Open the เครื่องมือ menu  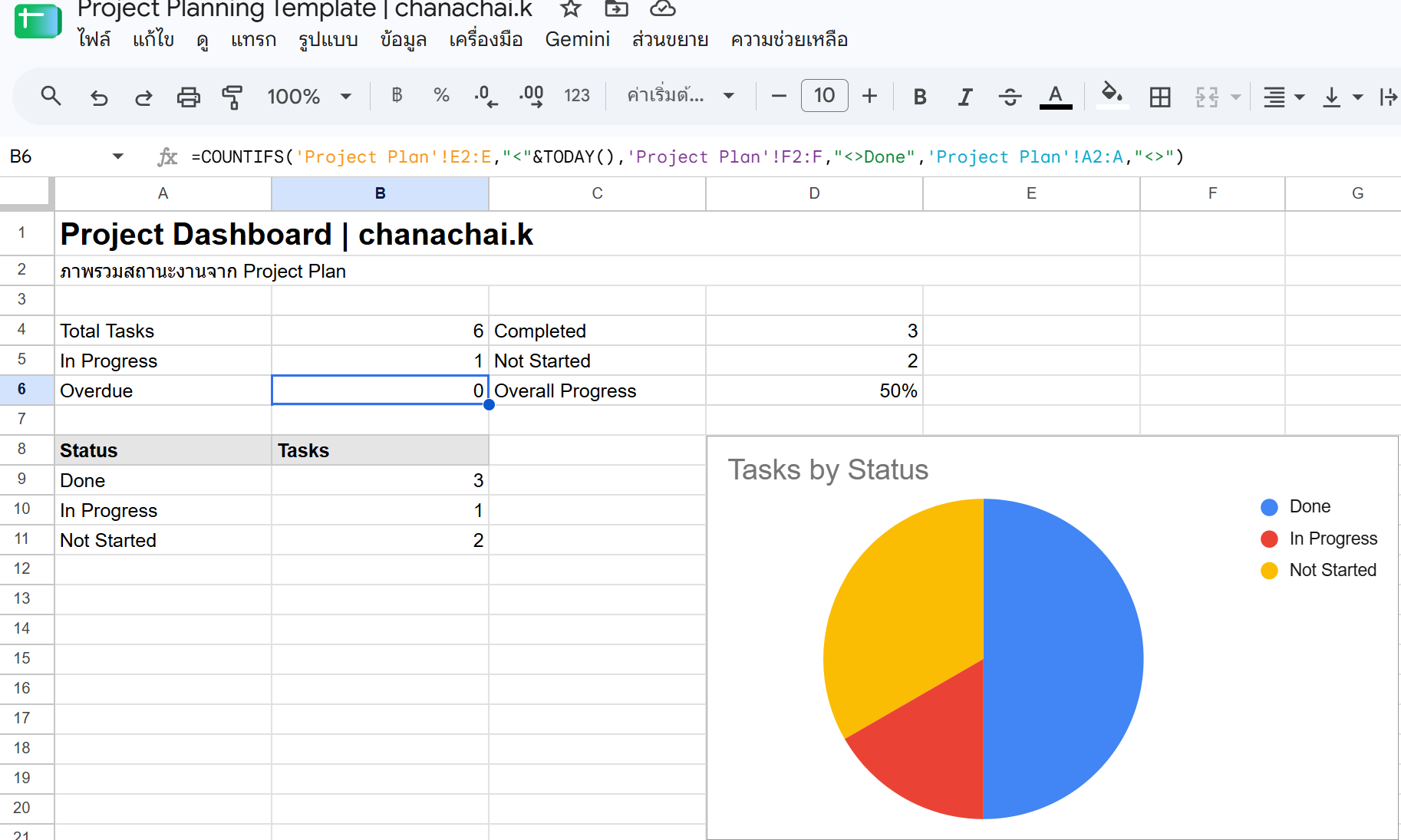click(x=486, y=39)
